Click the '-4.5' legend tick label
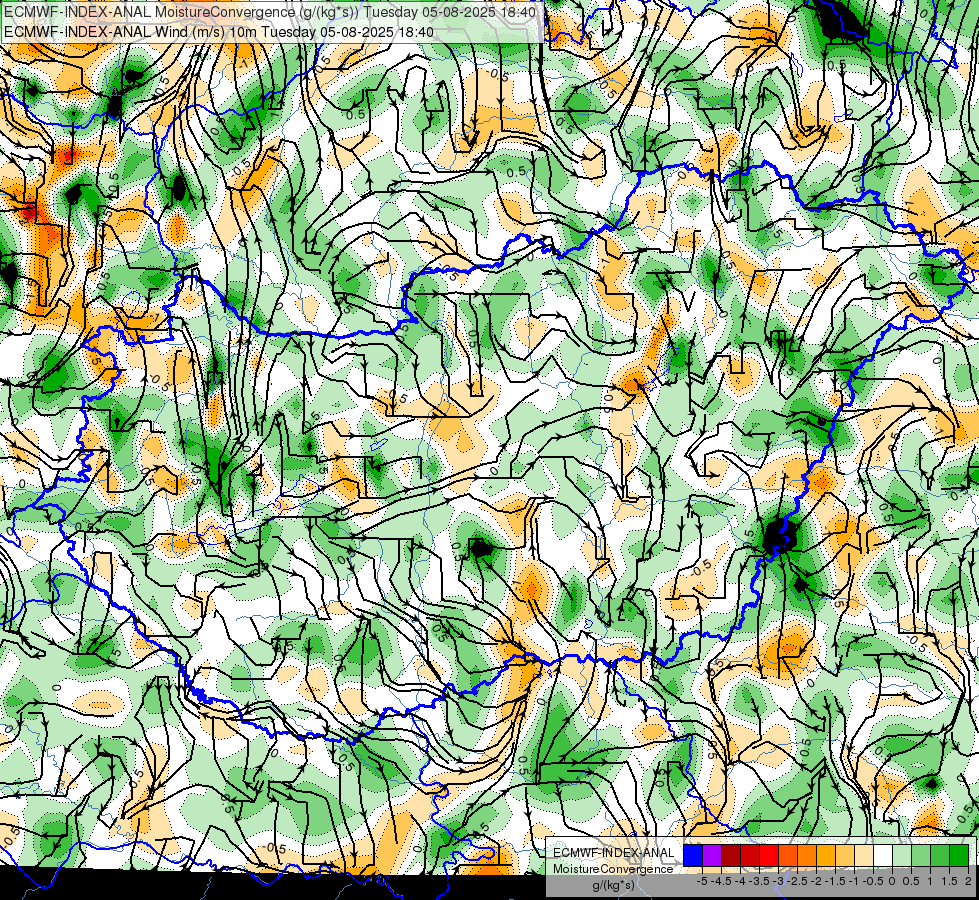979x900 pixels. coord(721,881)
